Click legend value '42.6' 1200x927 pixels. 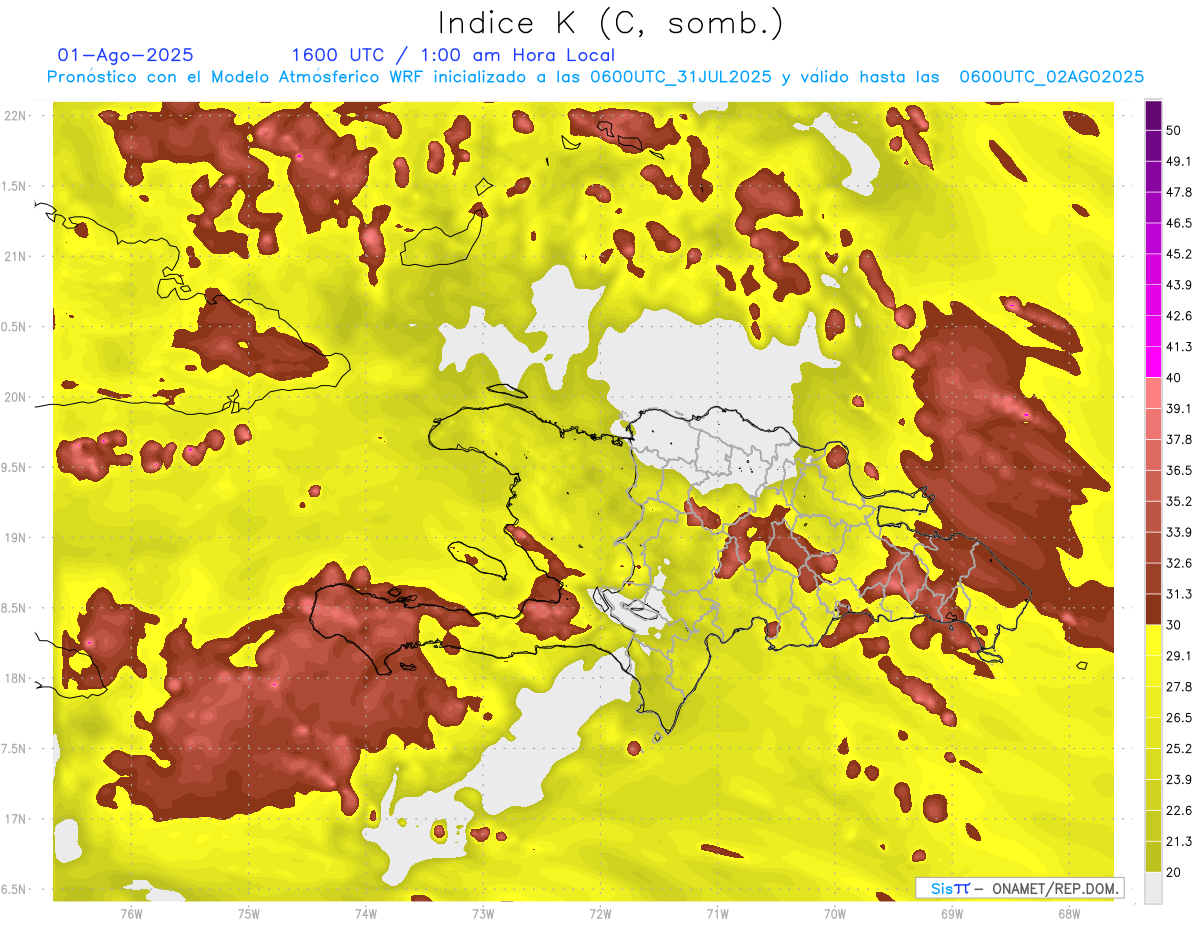[x=1177, y=316]
